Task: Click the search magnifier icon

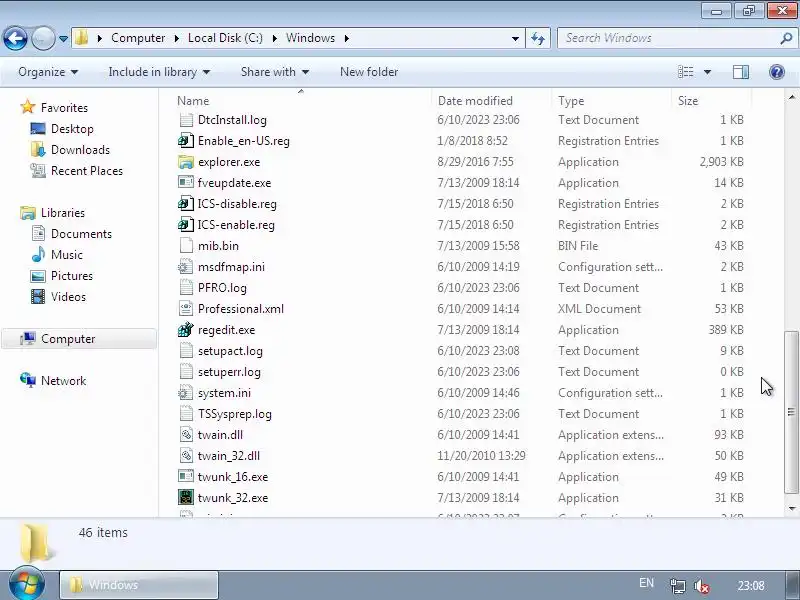Action: [x=786, y=38]
